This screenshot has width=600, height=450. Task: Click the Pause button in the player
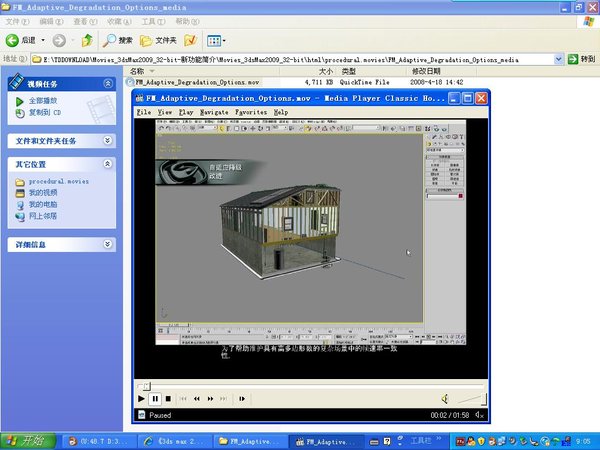(155, 398)
